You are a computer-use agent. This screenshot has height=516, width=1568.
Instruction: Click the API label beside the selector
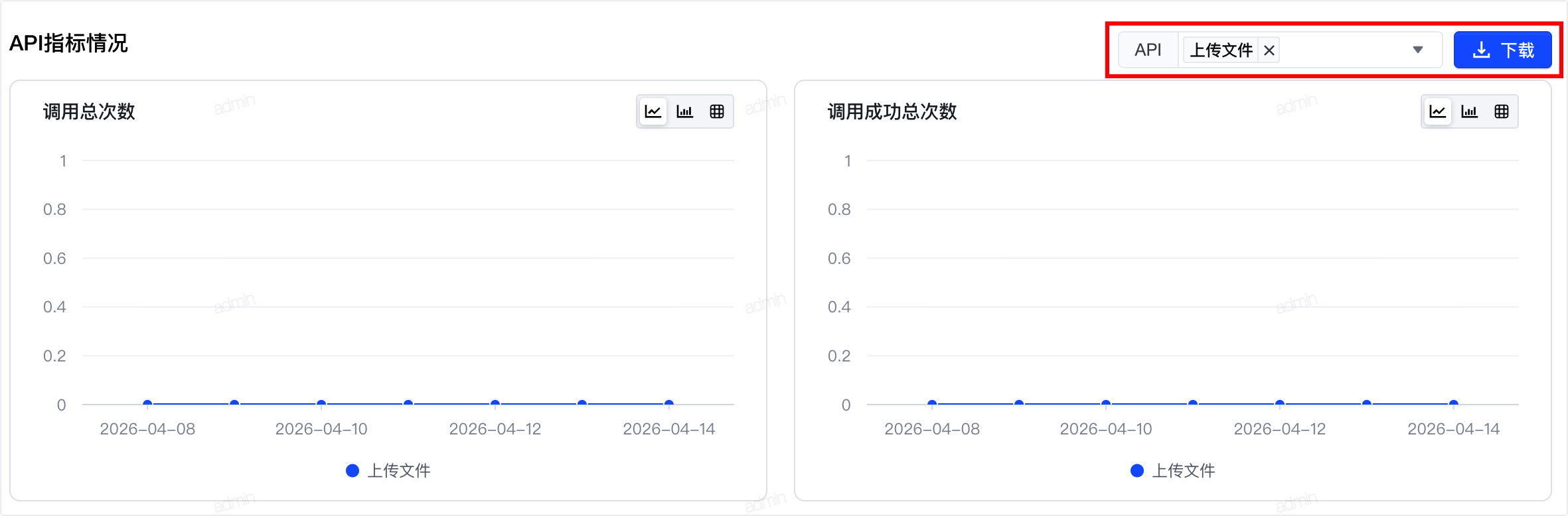[x=1148, y=50]
